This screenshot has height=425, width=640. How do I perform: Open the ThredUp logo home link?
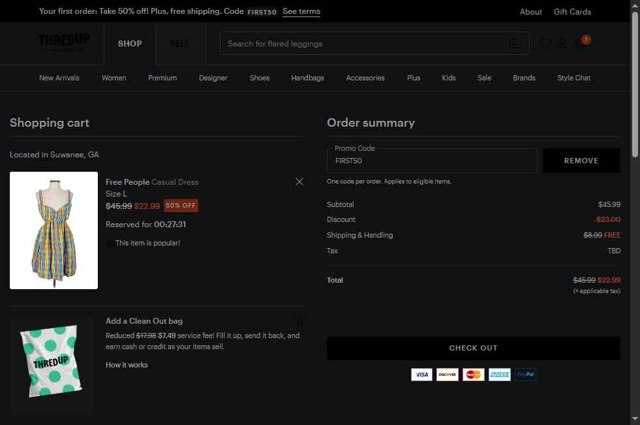tap(64, 42)
